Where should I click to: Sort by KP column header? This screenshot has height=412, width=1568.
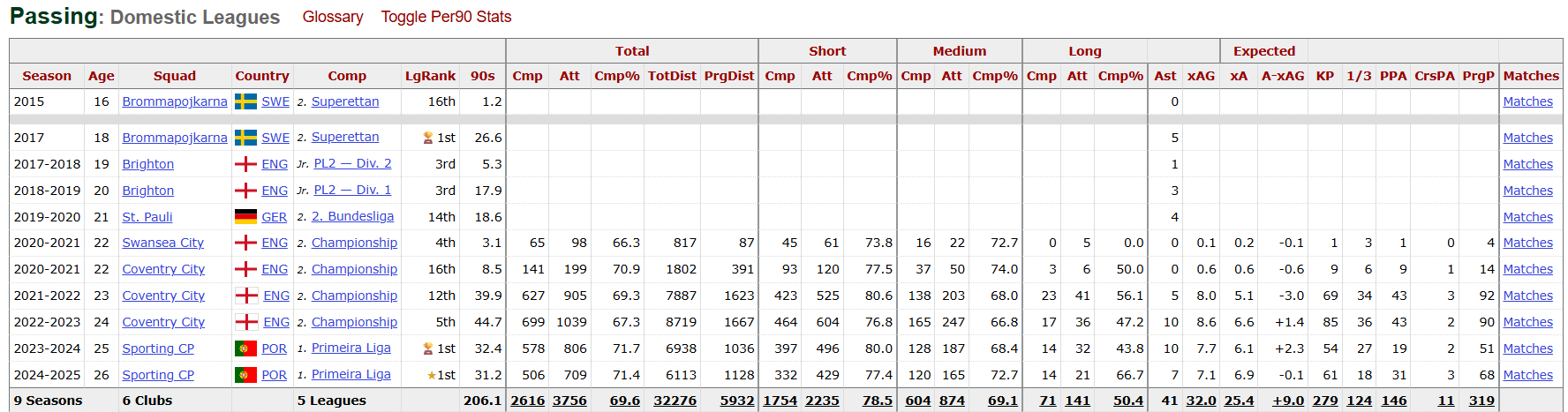1325,76
